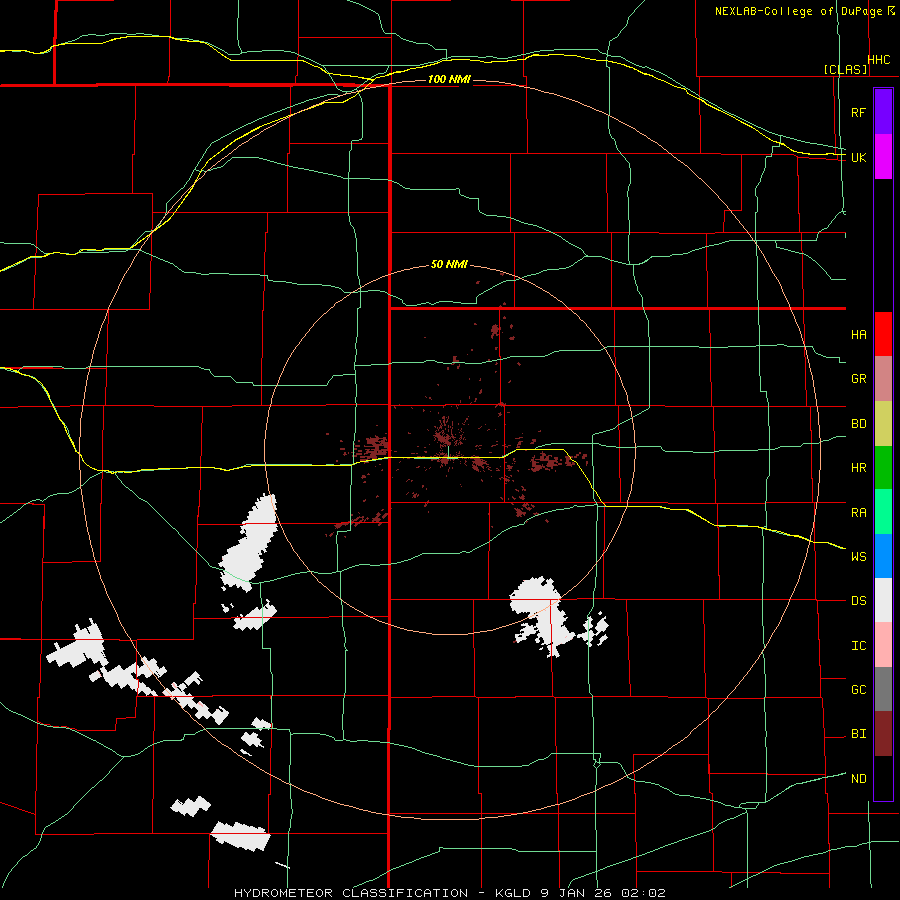
Task: Click the ND black legend swatch
Action: click(x=883, y=778)
